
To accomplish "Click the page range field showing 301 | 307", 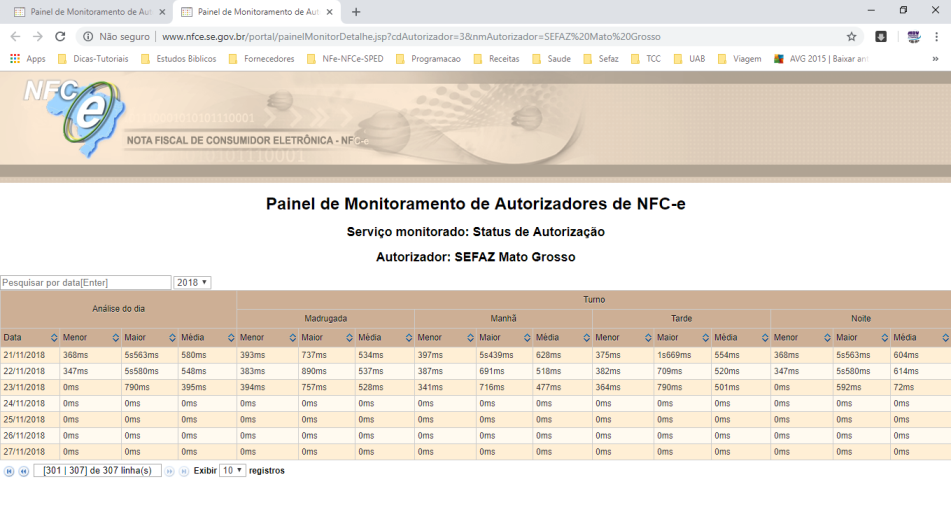I will pyautogui.click(x=97, y=471).
